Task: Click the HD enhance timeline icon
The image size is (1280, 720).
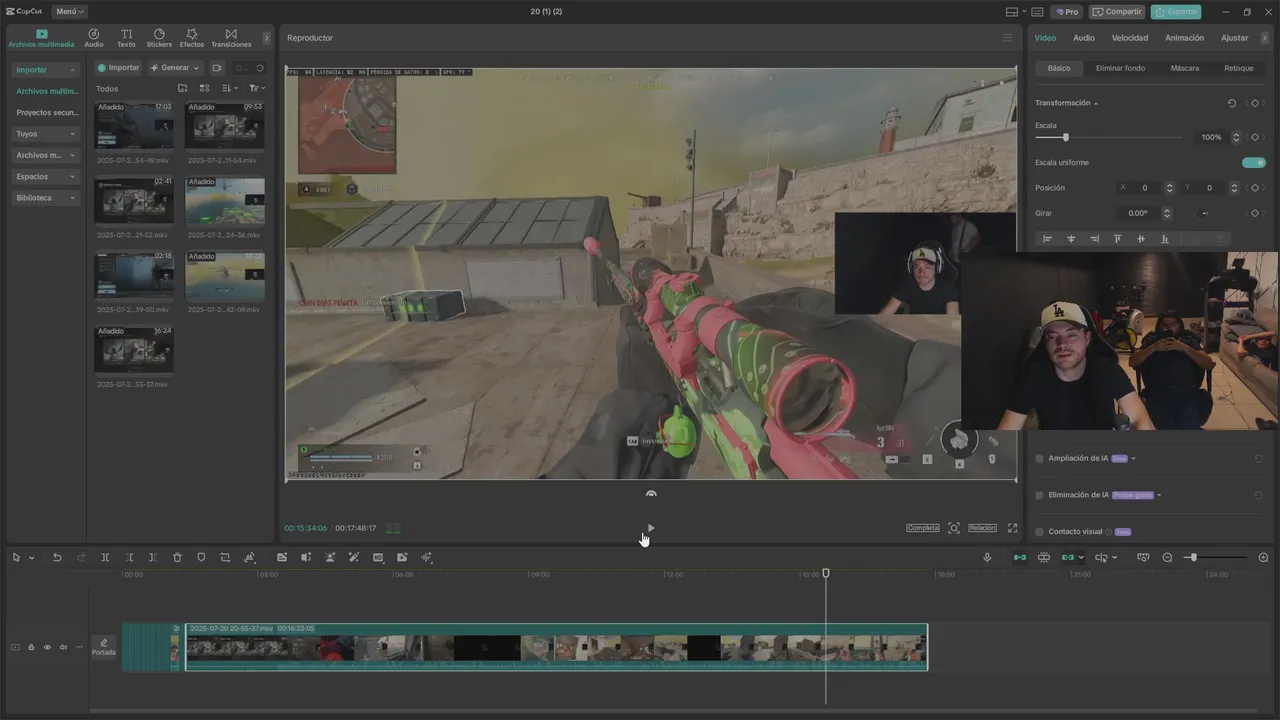Action: point(378,558)
